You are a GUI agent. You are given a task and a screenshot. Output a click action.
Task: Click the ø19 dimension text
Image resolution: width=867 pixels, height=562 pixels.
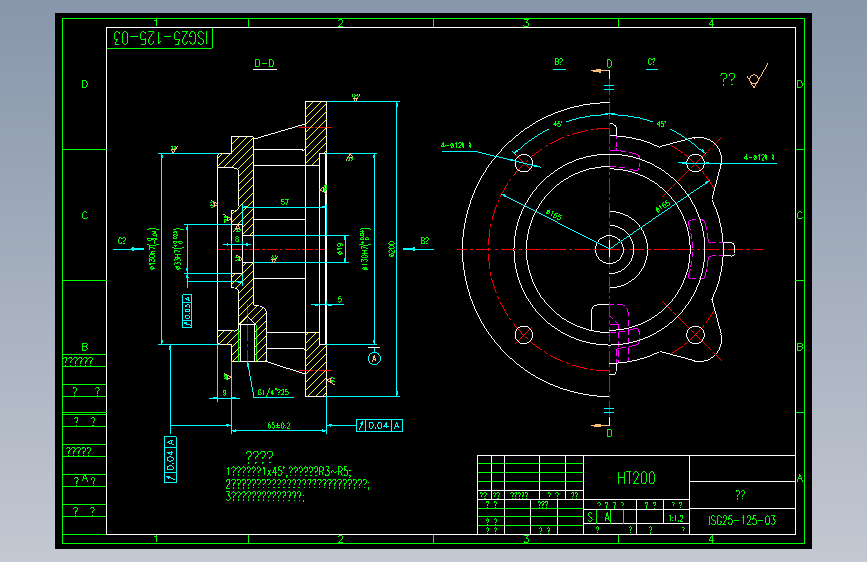tap(340, 249)
